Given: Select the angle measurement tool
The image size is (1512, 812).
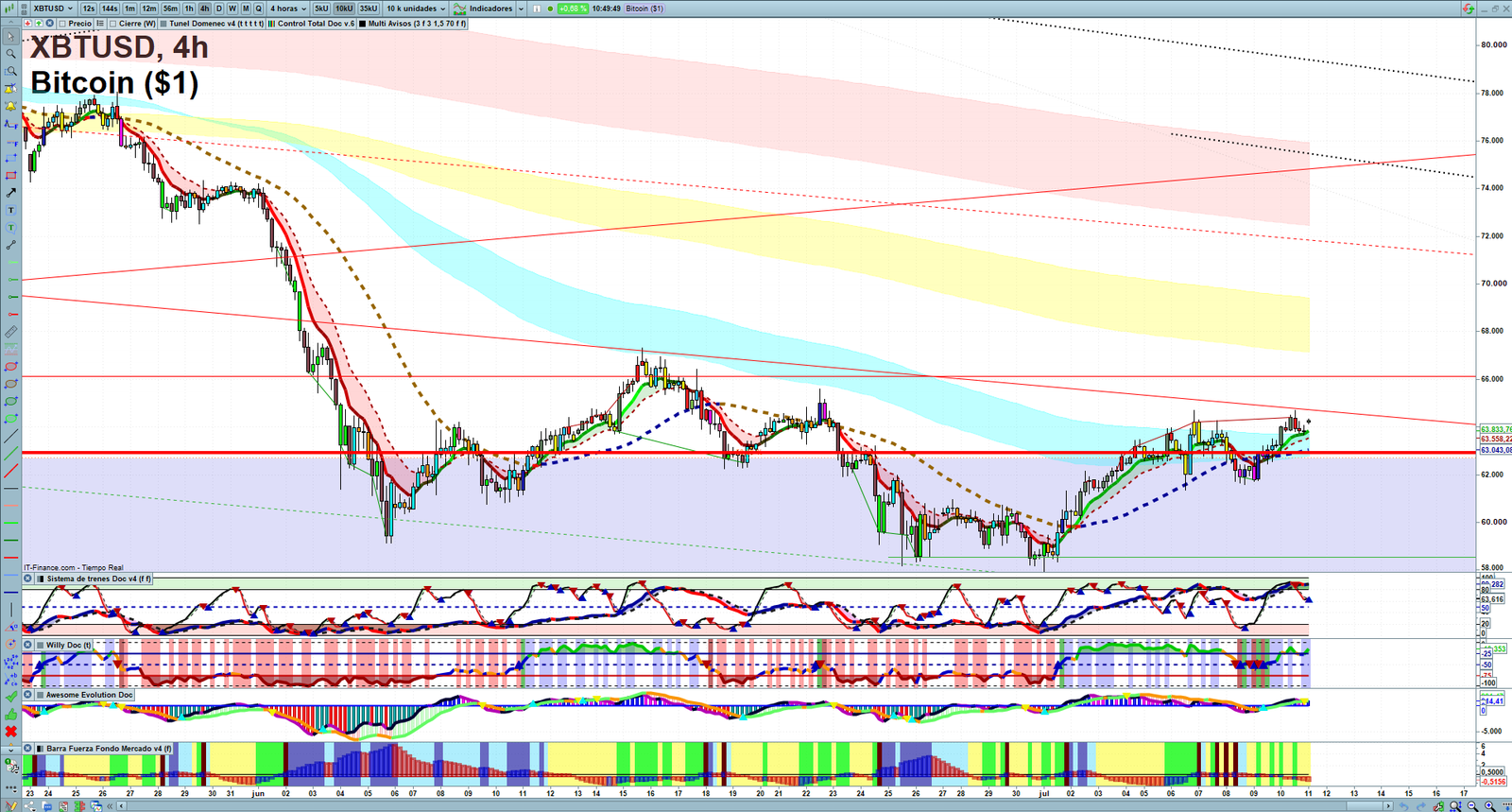Looking at the screenshot, I should 11,627.
